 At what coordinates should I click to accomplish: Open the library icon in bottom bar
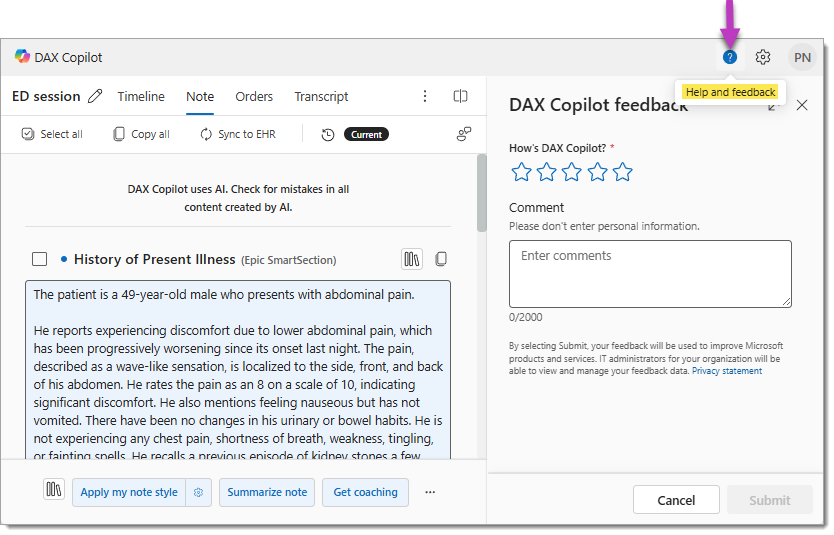pyautogui.click(x=54, y=489)
